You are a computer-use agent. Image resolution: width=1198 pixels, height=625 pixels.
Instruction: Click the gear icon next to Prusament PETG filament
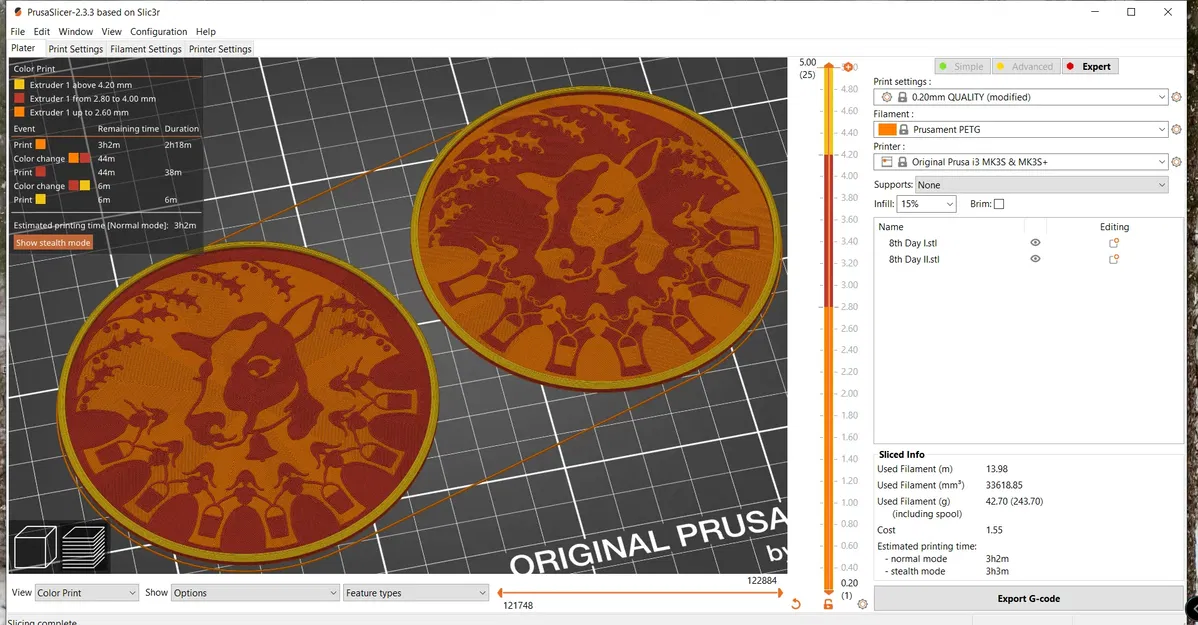click(x=1177, y=129)
